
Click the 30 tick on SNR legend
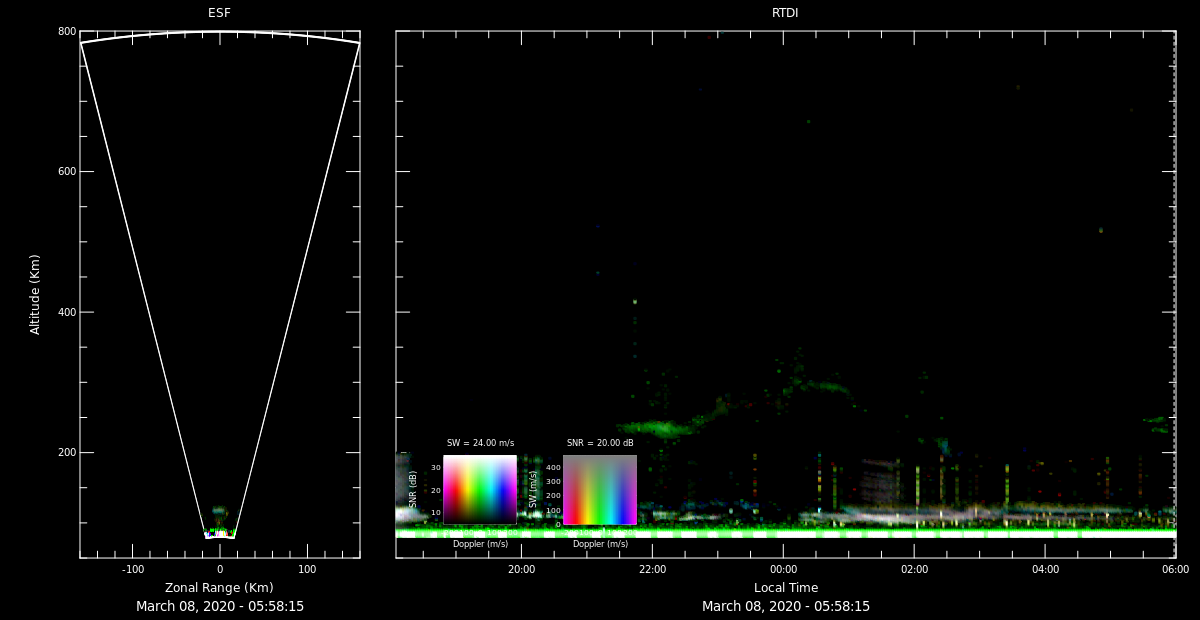click(x=436, y=468)
